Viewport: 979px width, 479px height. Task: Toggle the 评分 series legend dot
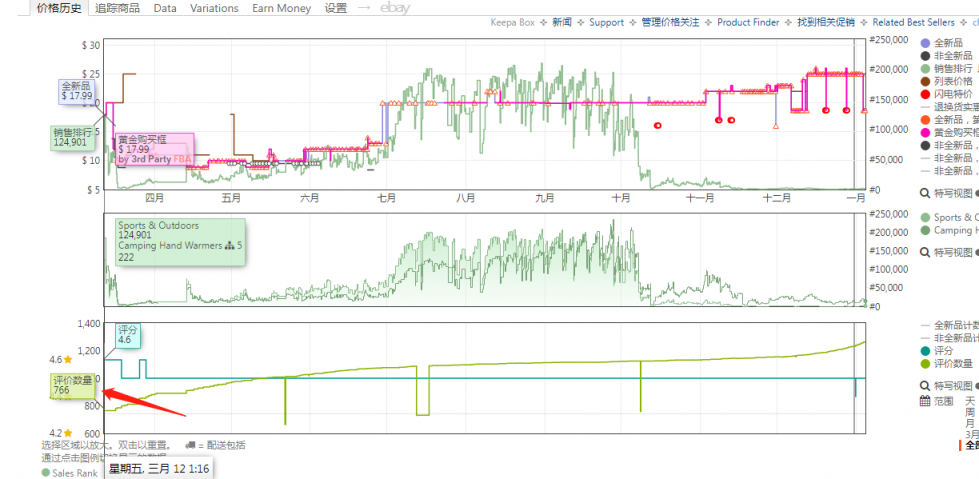pyautogui.click(x=925, y=351)
